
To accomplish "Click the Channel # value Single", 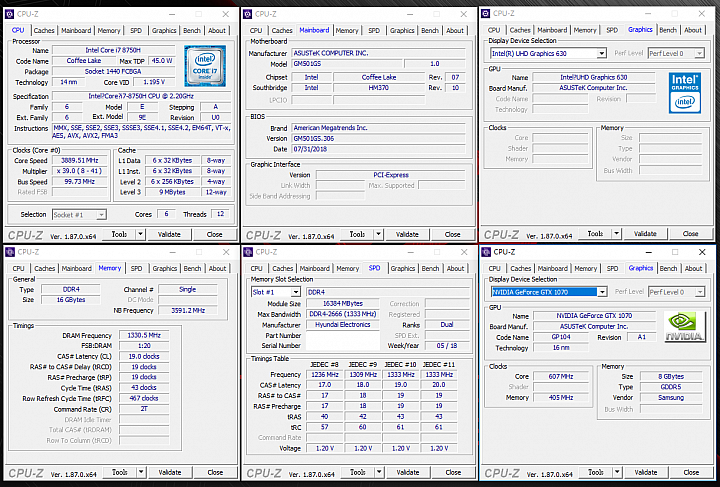I will 188,290.
